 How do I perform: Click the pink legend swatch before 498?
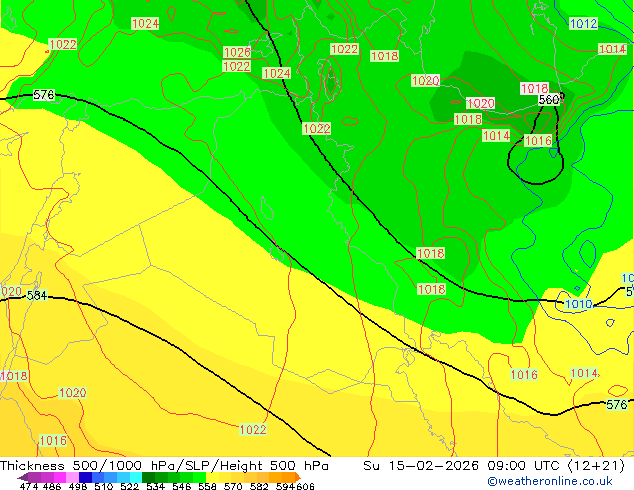point(72,477)
